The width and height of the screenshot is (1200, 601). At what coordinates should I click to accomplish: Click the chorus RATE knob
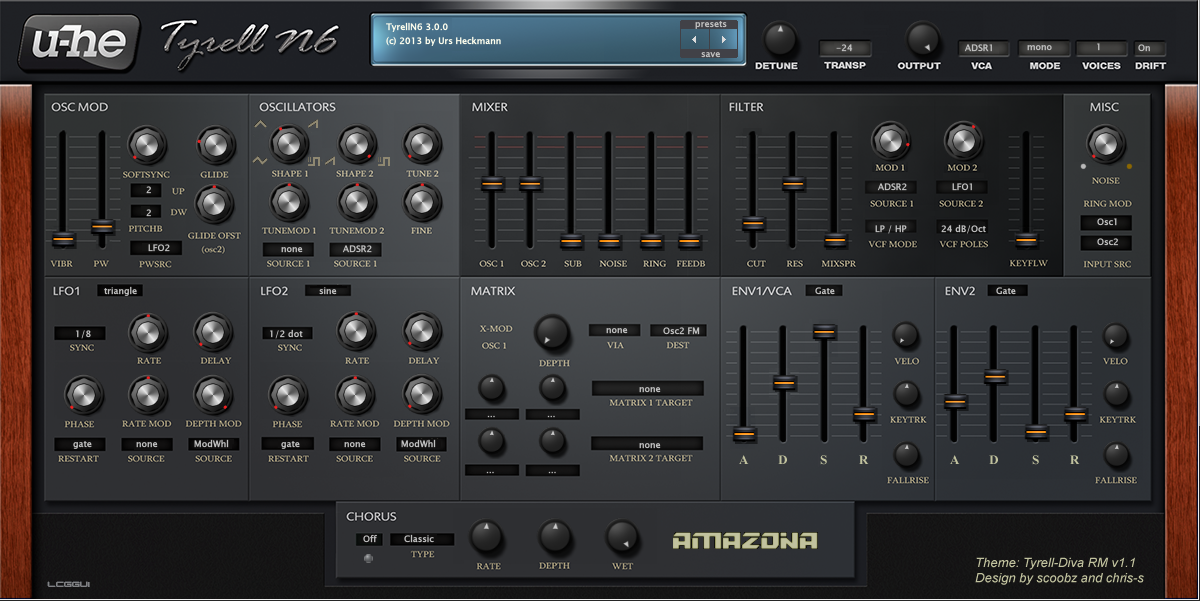click(x=486, y=538)
